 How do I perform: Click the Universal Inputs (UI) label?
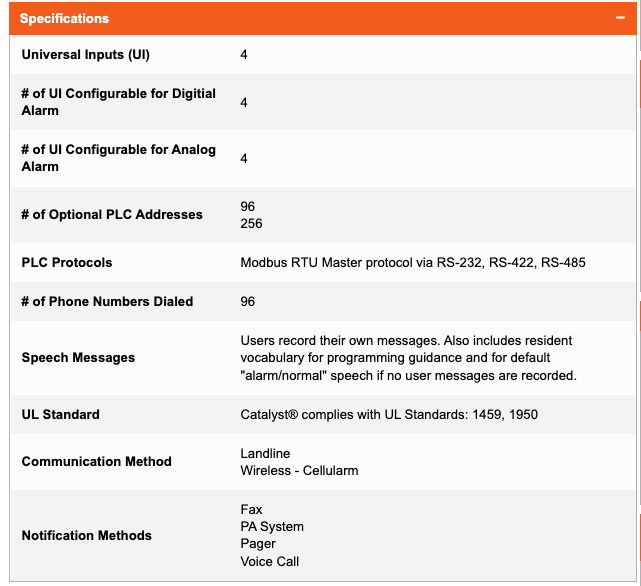click(85, 54)
